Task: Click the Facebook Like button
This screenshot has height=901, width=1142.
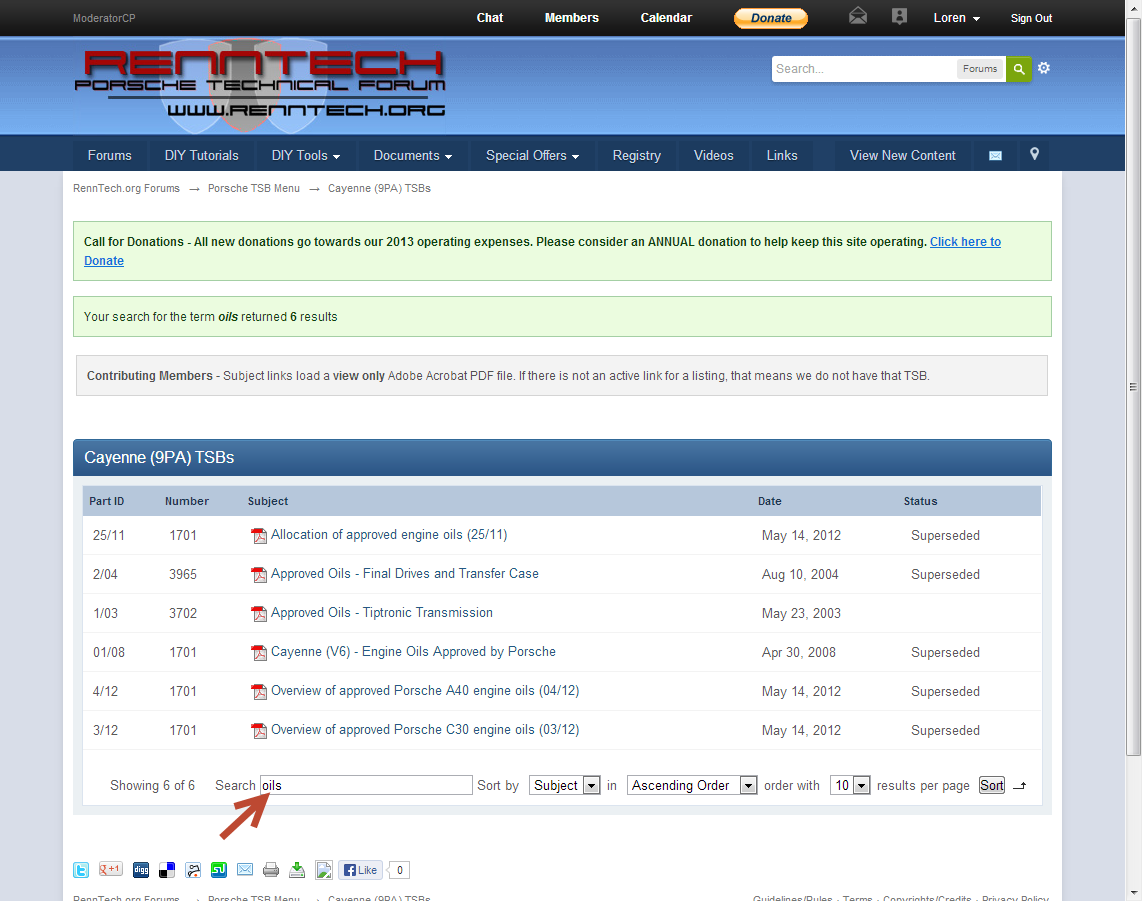Action: [360, 870]
